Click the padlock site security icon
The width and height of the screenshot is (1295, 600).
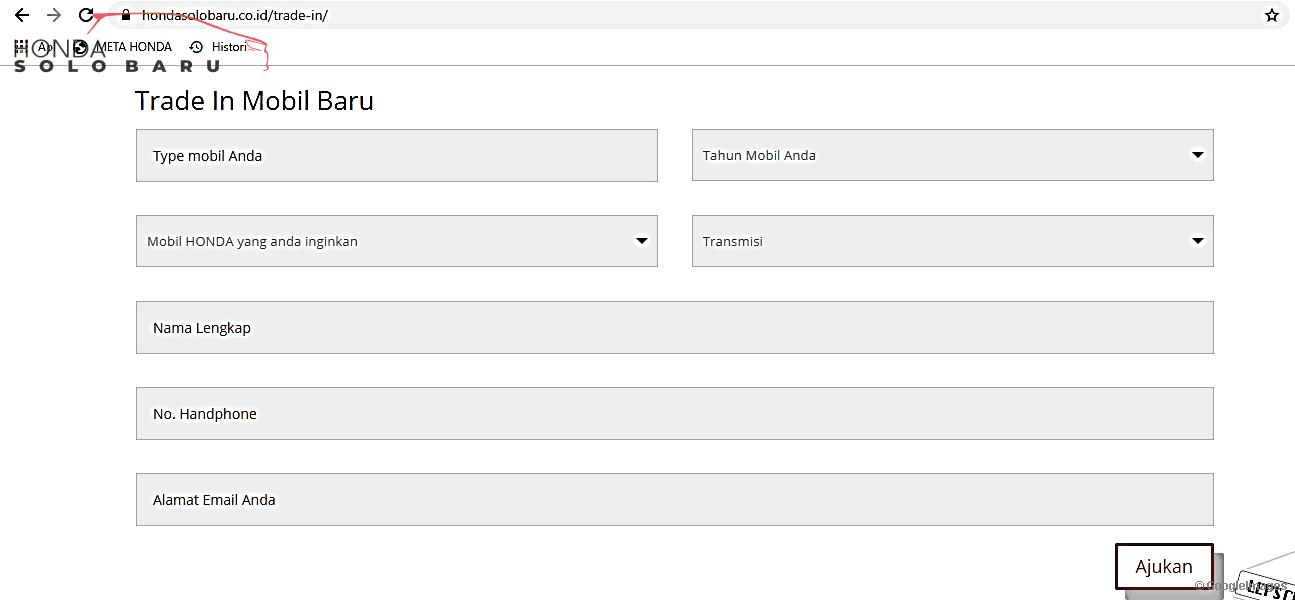(126, 15)
